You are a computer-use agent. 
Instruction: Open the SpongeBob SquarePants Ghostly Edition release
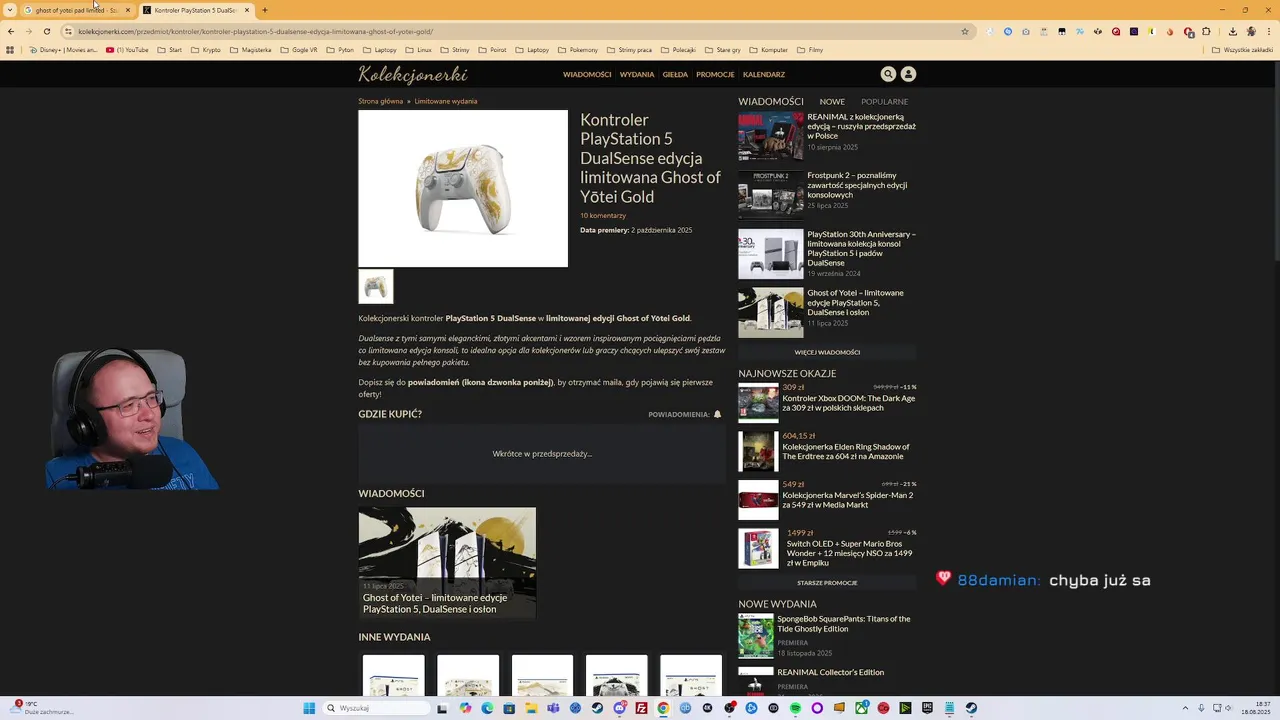844,624
